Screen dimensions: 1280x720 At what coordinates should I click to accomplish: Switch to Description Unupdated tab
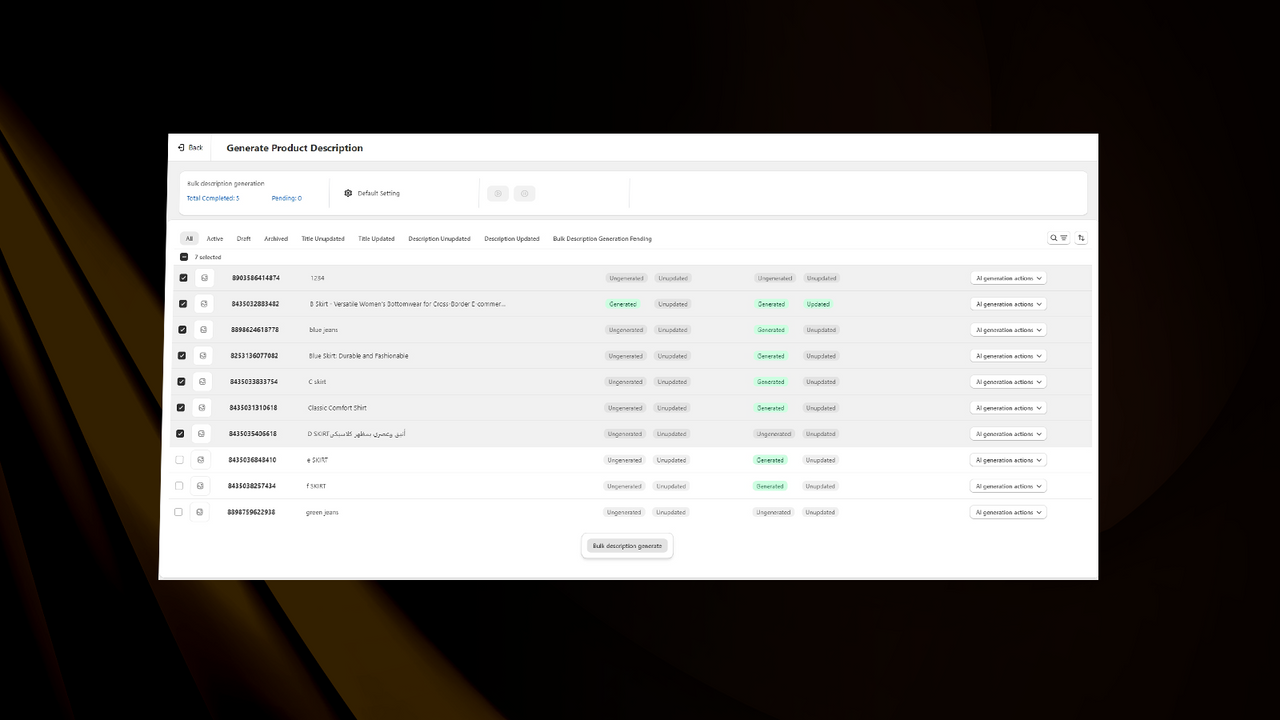[x=439, y=239]
